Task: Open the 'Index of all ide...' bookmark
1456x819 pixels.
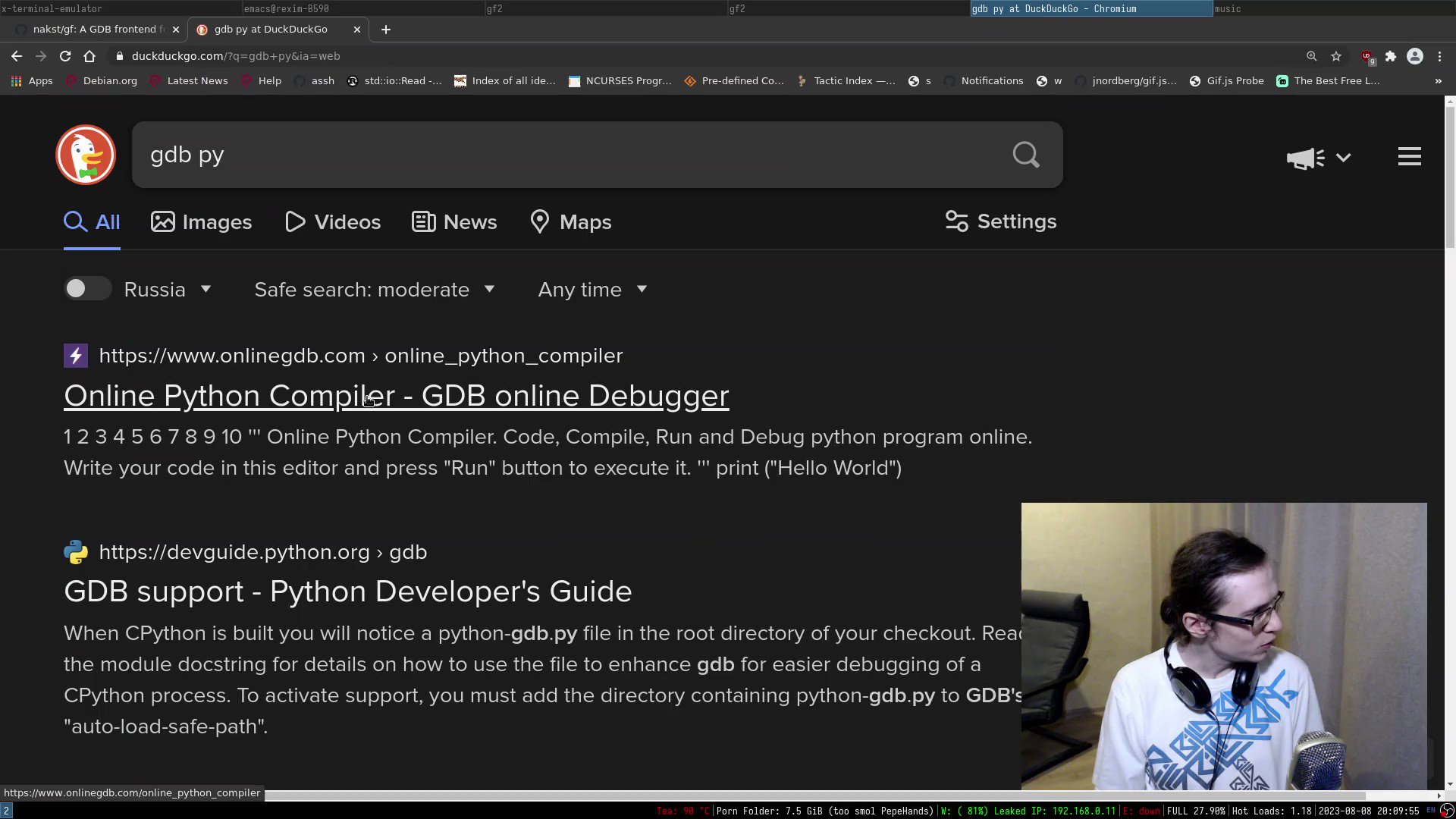Action: (x=505, y=81)
